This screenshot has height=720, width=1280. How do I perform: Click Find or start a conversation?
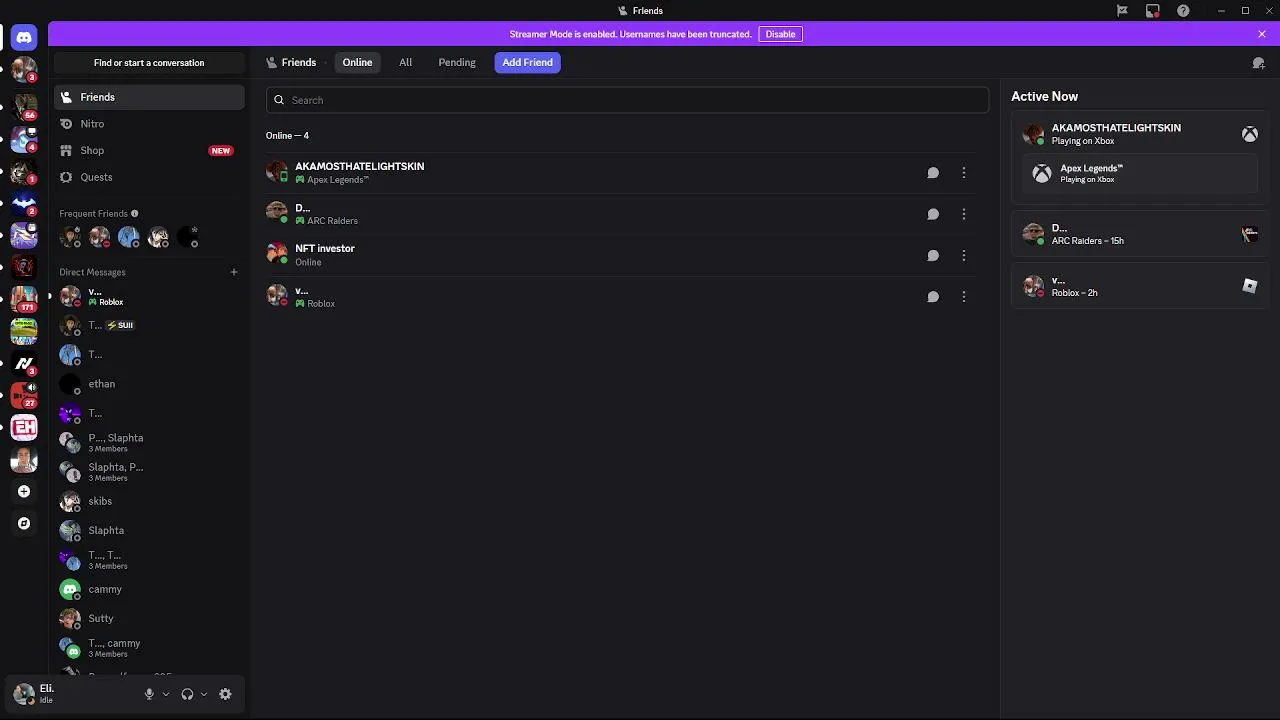(x=149, y=63)
